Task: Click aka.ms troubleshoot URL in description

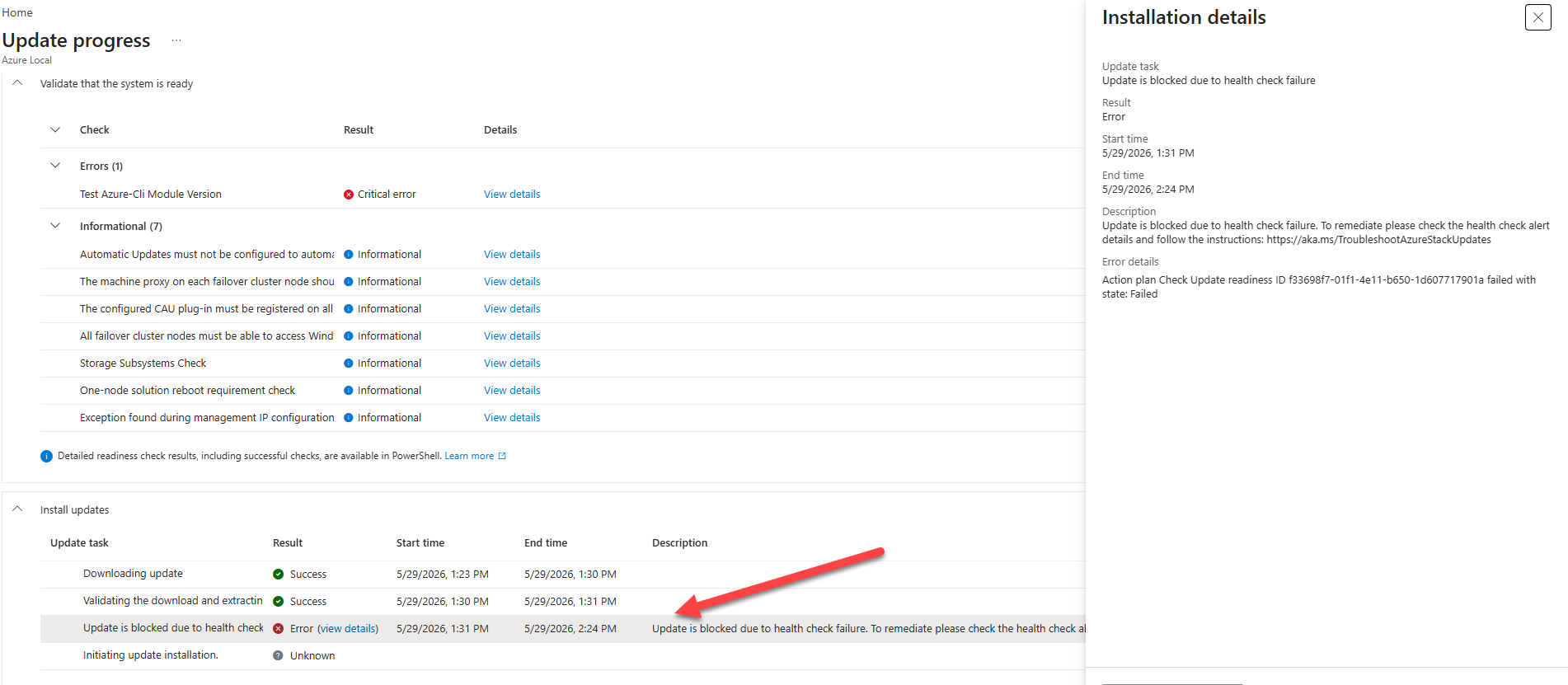Action: (1378, 240)
